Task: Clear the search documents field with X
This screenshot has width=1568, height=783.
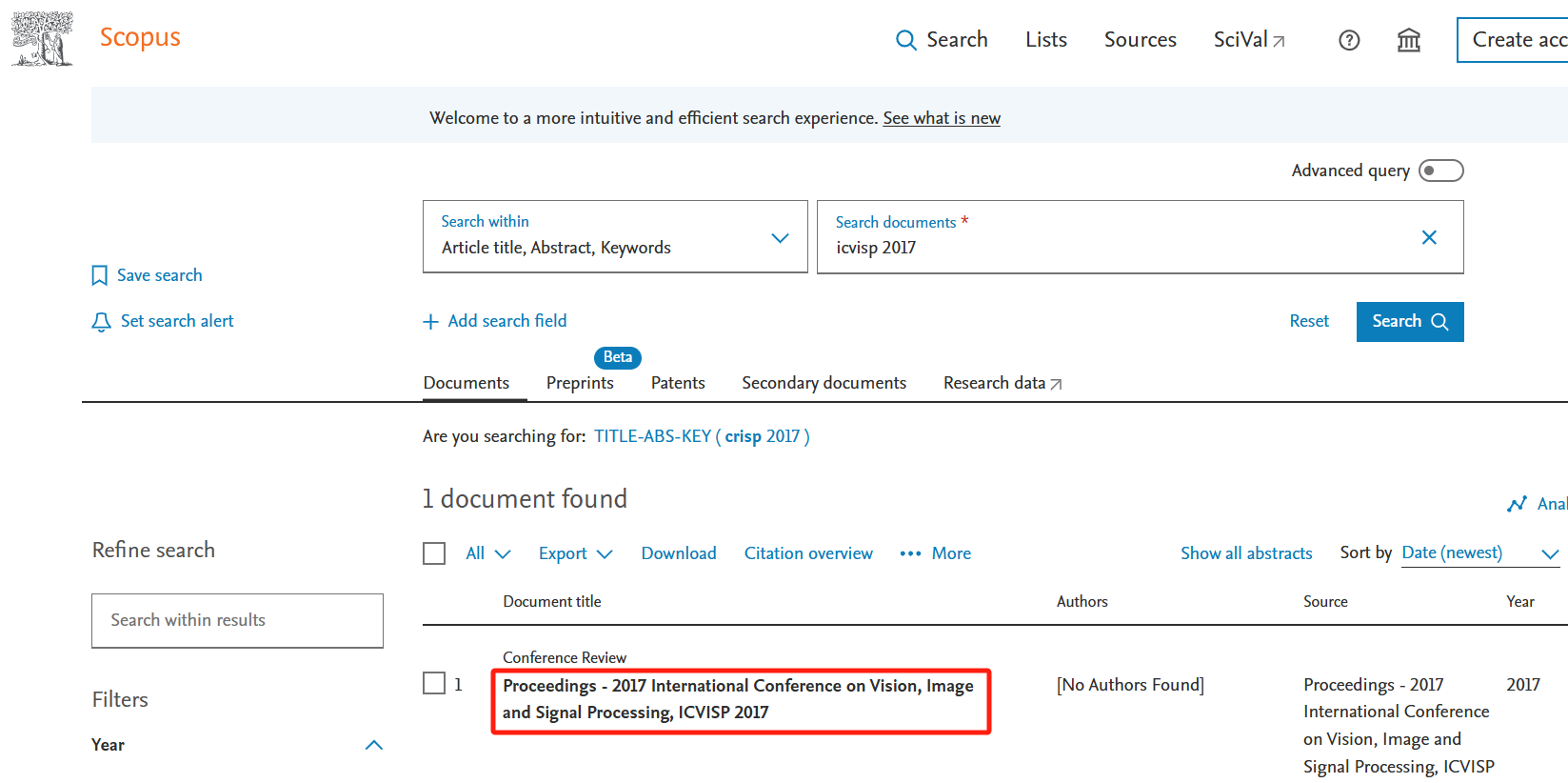Action: [x=1428, y=237]
